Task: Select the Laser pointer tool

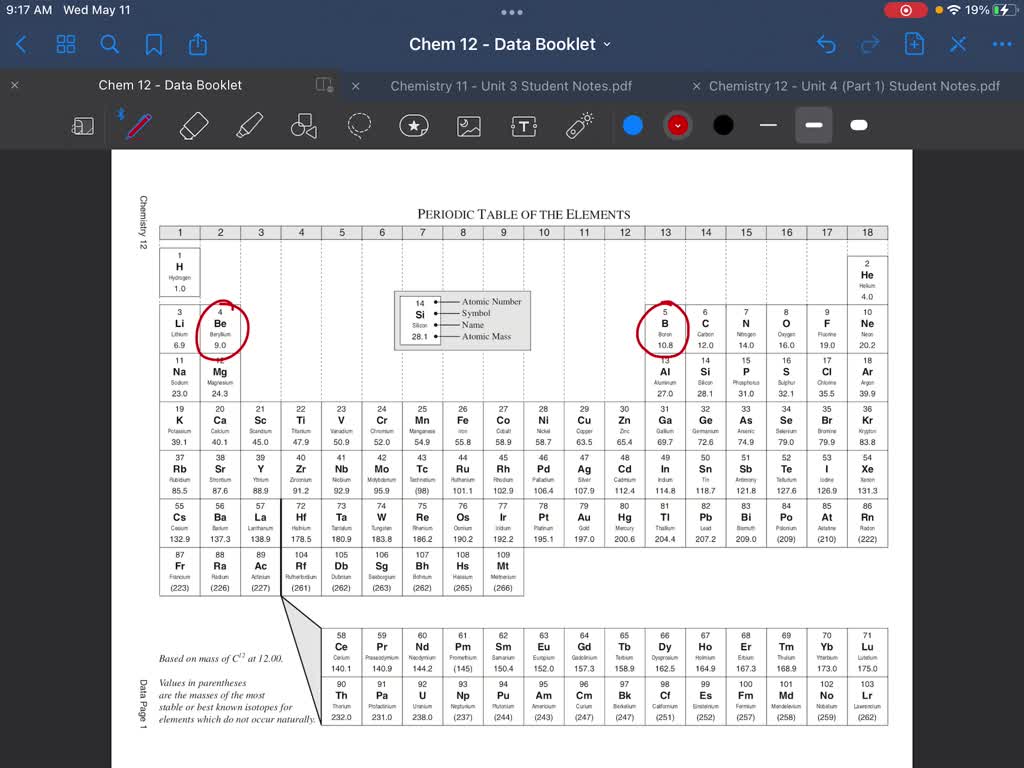Action: point(579,125)
